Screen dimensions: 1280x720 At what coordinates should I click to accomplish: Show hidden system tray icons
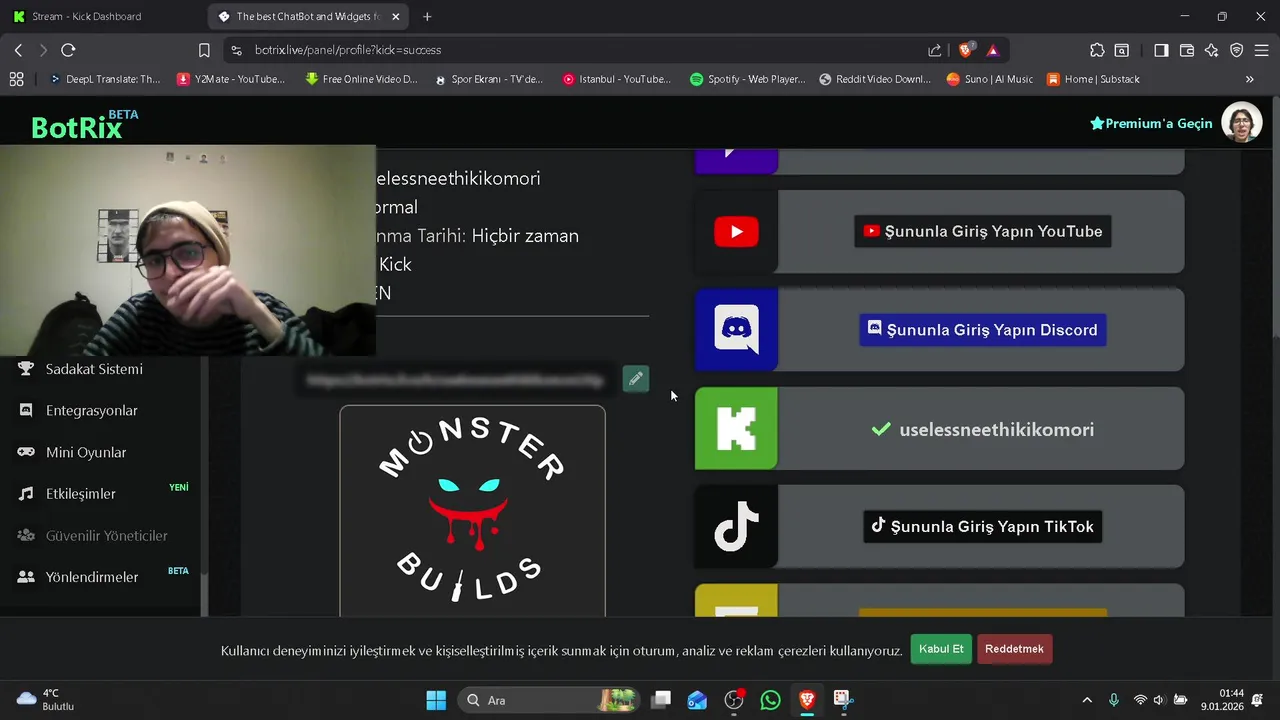(x=1087, y=700)
